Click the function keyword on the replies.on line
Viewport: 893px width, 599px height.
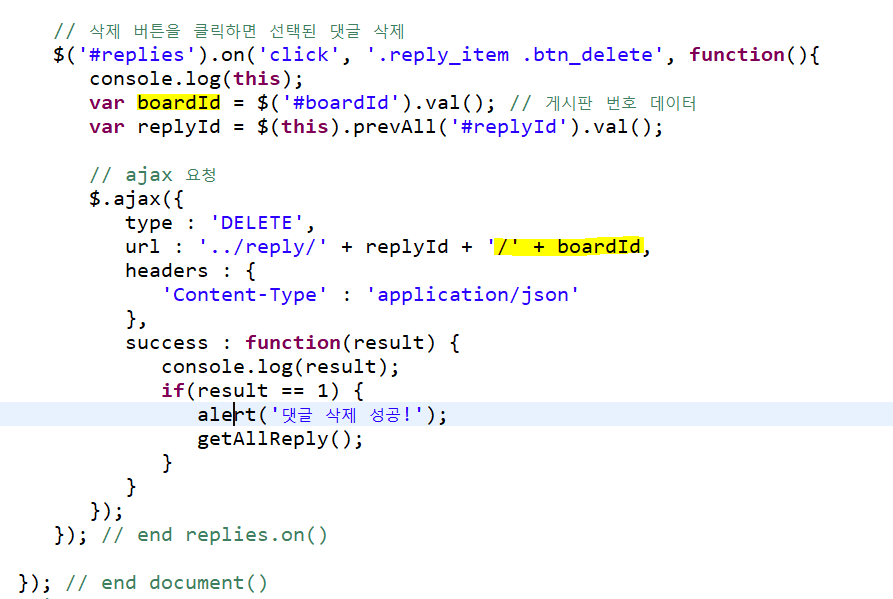(x=737, y=55)
